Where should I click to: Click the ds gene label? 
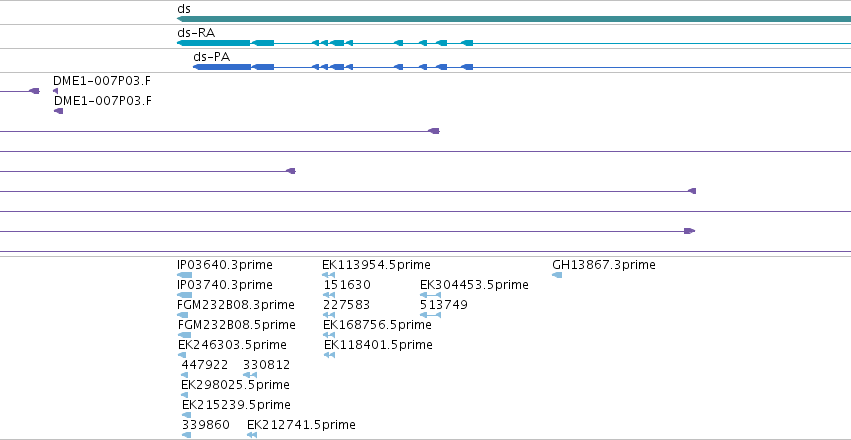point(184,9)
